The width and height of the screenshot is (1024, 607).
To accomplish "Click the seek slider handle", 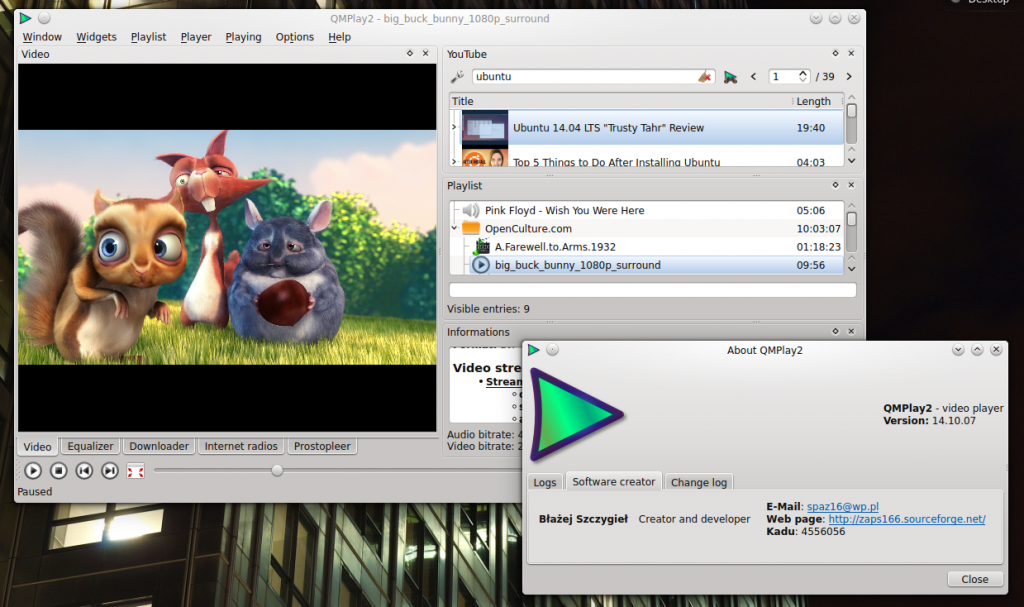I will point(277,471).
